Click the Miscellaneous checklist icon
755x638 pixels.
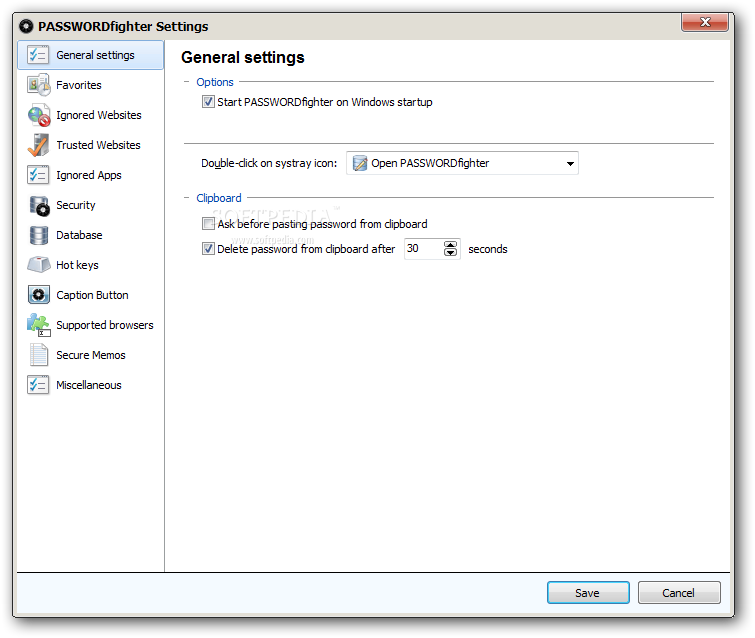(x=38, y=385)
